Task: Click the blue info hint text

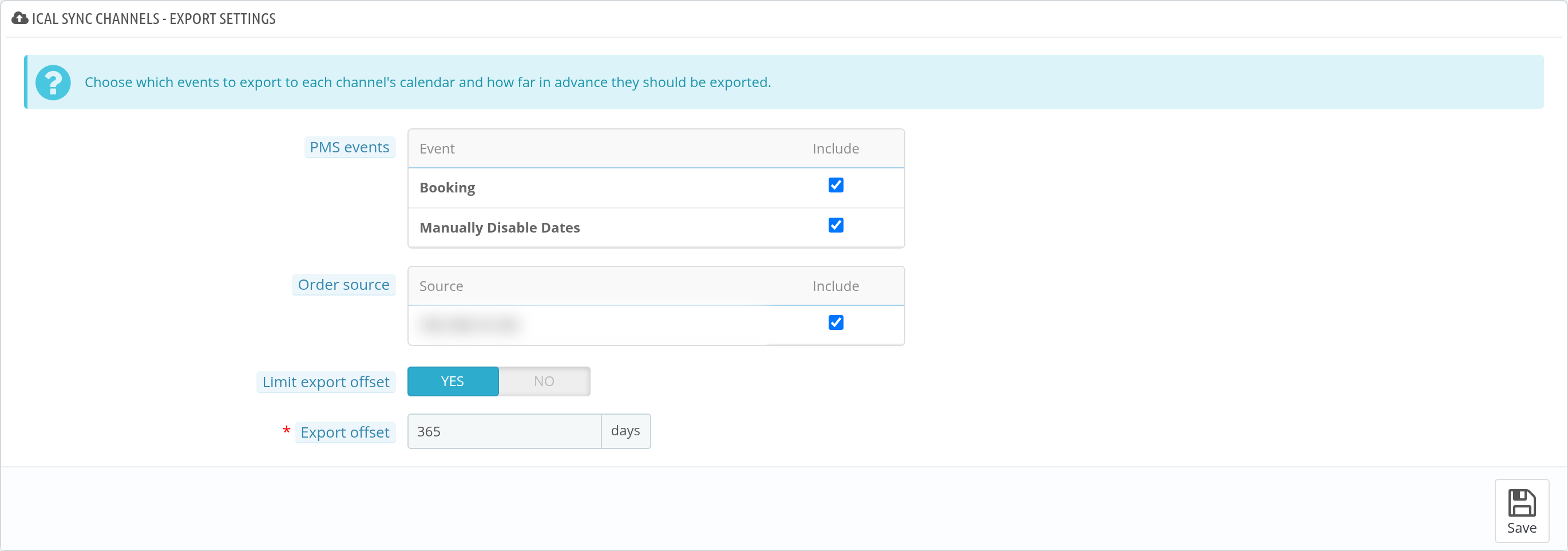Action: click(427, 82)
